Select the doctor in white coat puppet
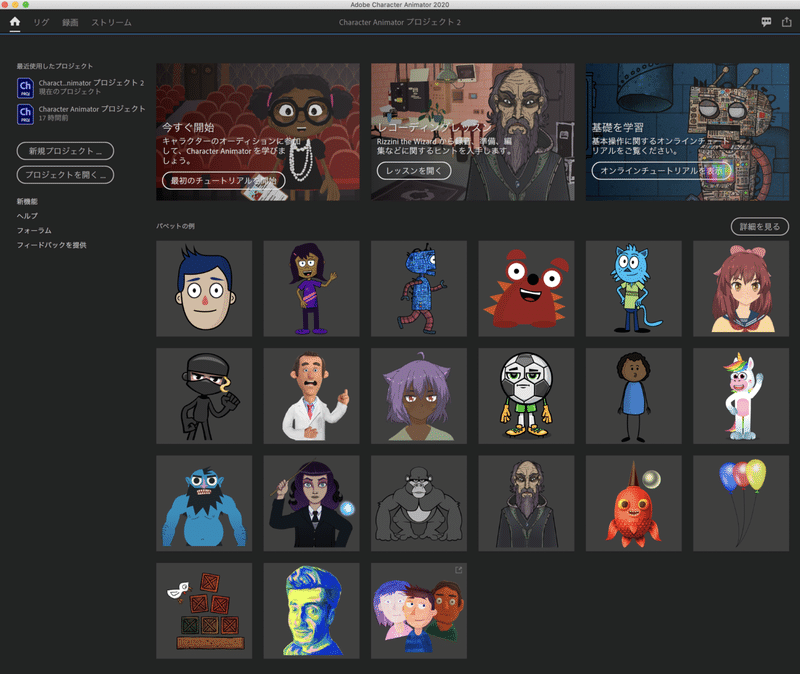Viewport: 800px width, 674px height. 311,396
